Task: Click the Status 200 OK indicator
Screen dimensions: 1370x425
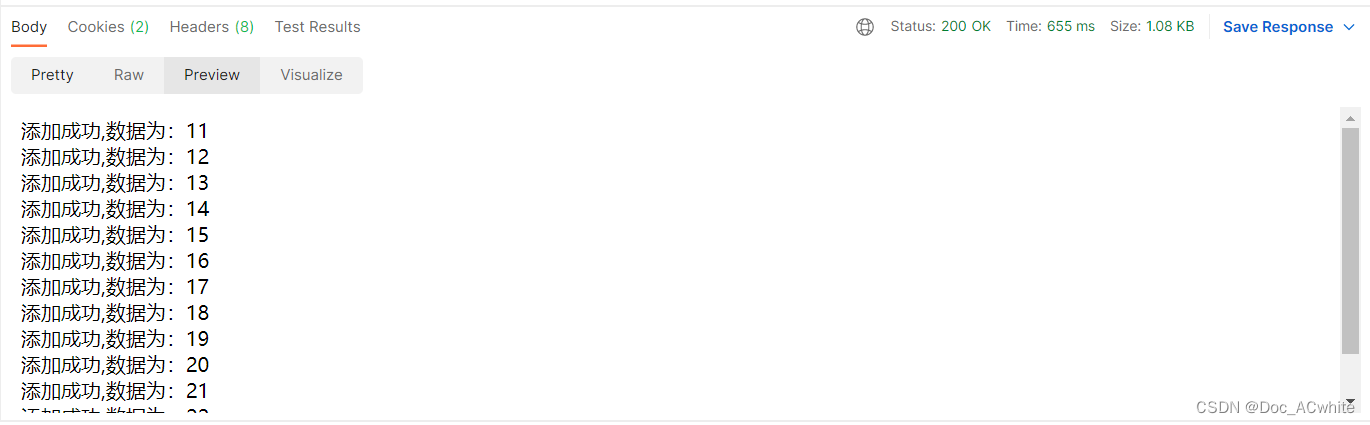Action: tap(941, 27)
